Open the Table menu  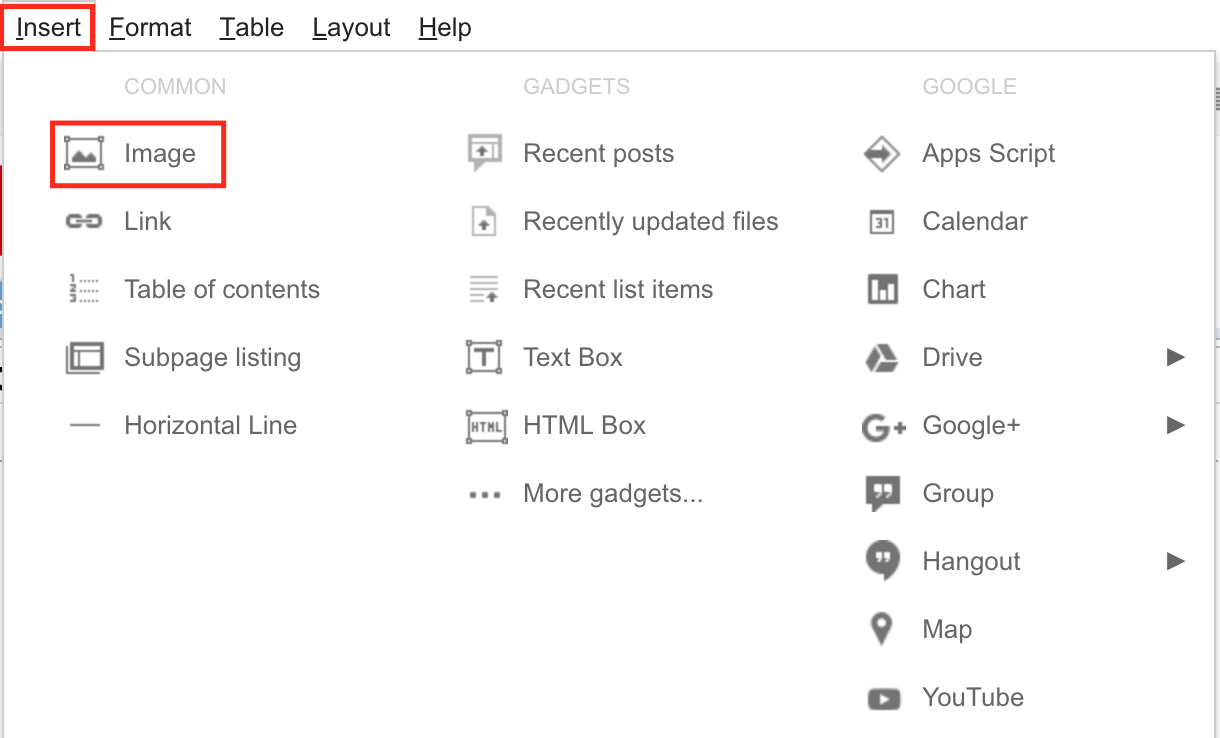pos(252,27)
